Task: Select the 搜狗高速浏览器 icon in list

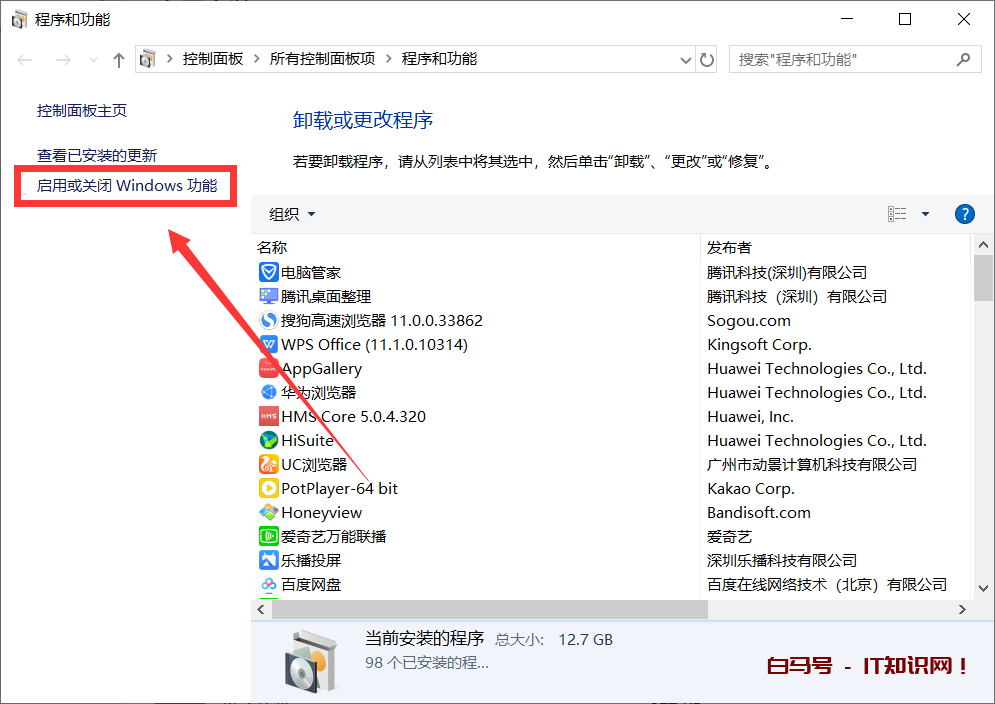Action: [x=268, y=320]
